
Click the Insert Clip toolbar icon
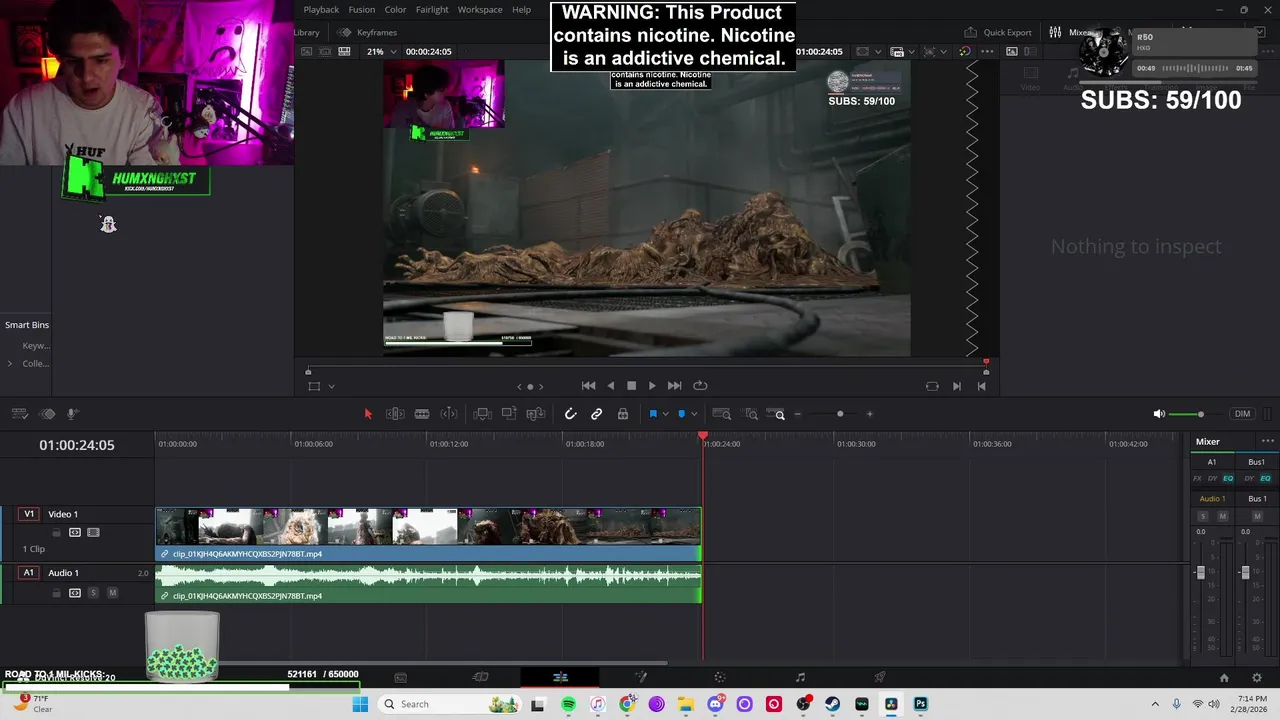482,414
